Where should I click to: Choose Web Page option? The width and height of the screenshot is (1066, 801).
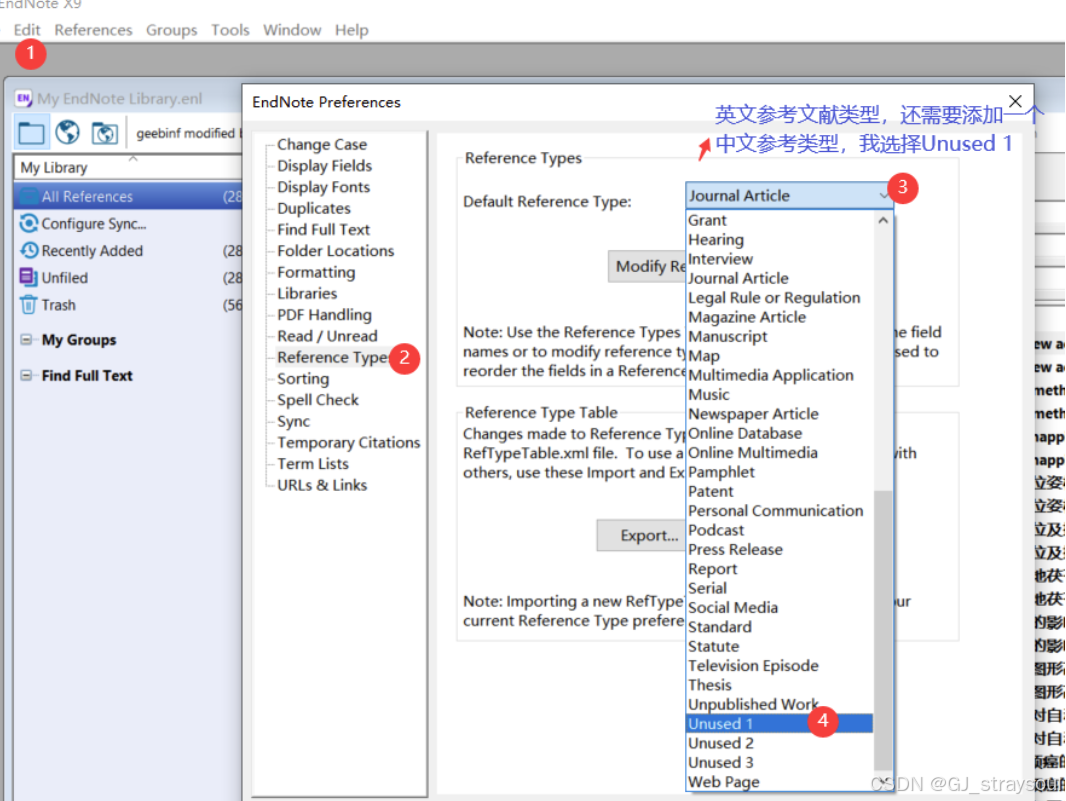tap(780, 782)
